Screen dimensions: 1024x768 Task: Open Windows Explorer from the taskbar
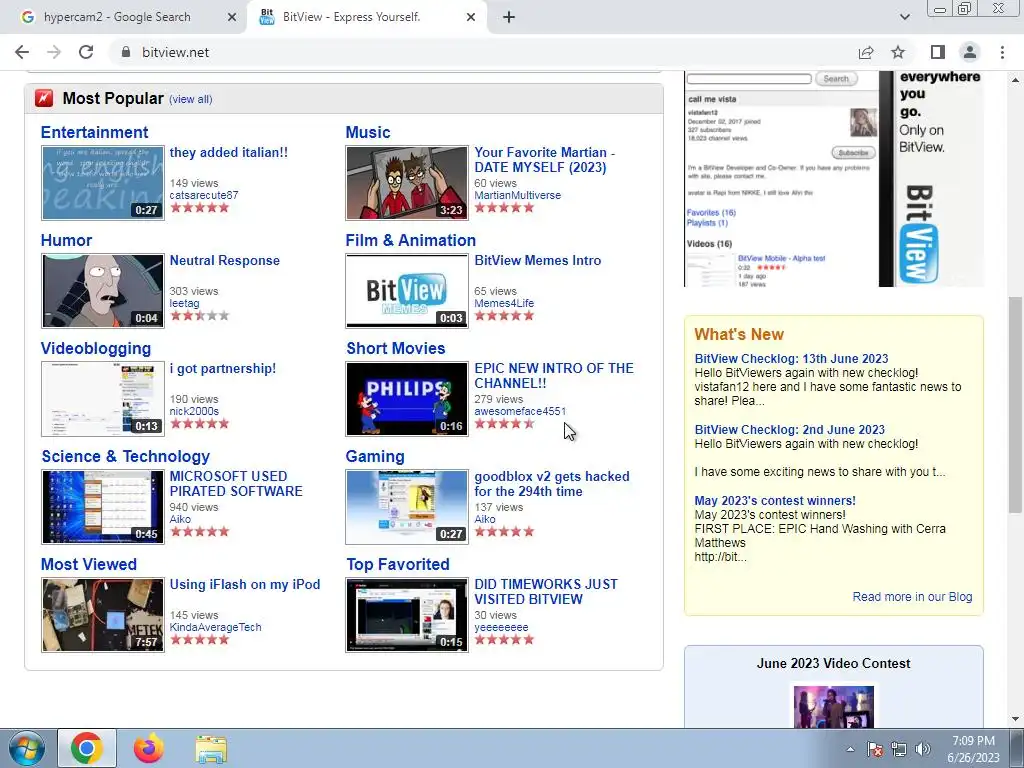(211, 748)
